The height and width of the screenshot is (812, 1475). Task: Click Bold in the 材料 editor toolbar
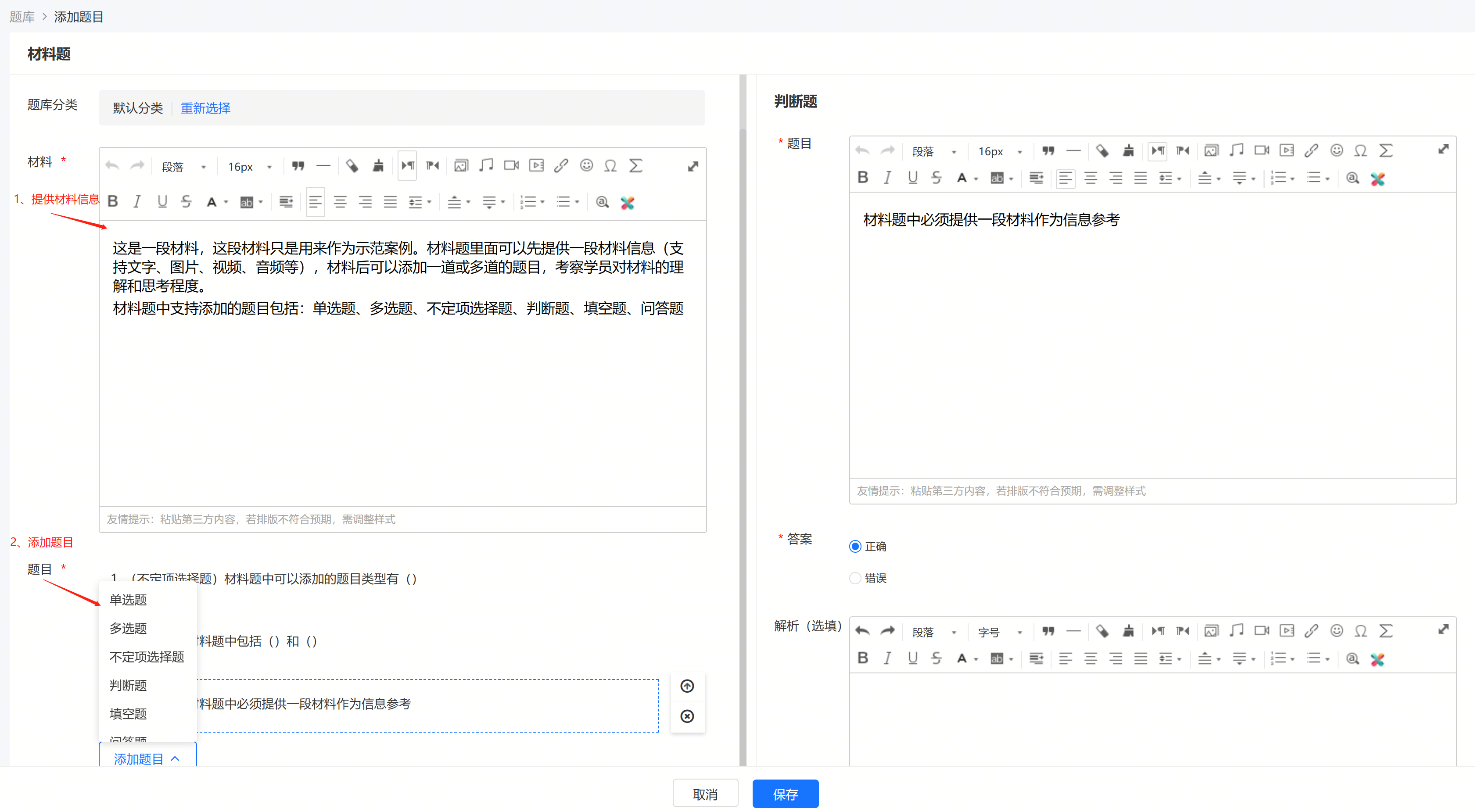click(113, 201)
